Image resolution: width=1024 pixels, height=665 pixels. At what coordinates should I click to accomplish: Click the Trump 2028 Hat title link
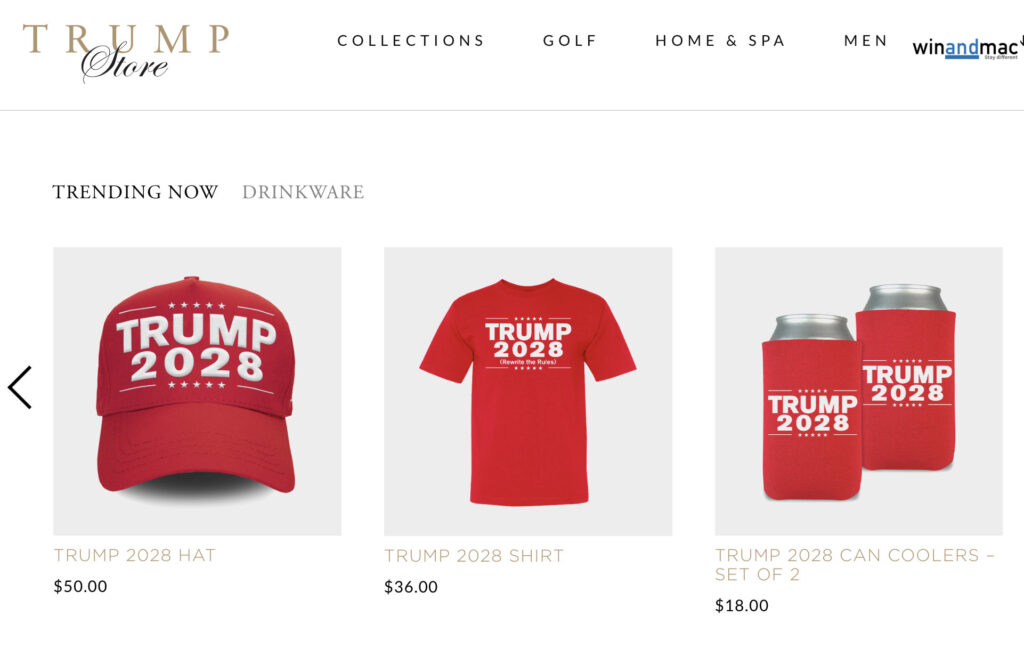tap(135, 555)
